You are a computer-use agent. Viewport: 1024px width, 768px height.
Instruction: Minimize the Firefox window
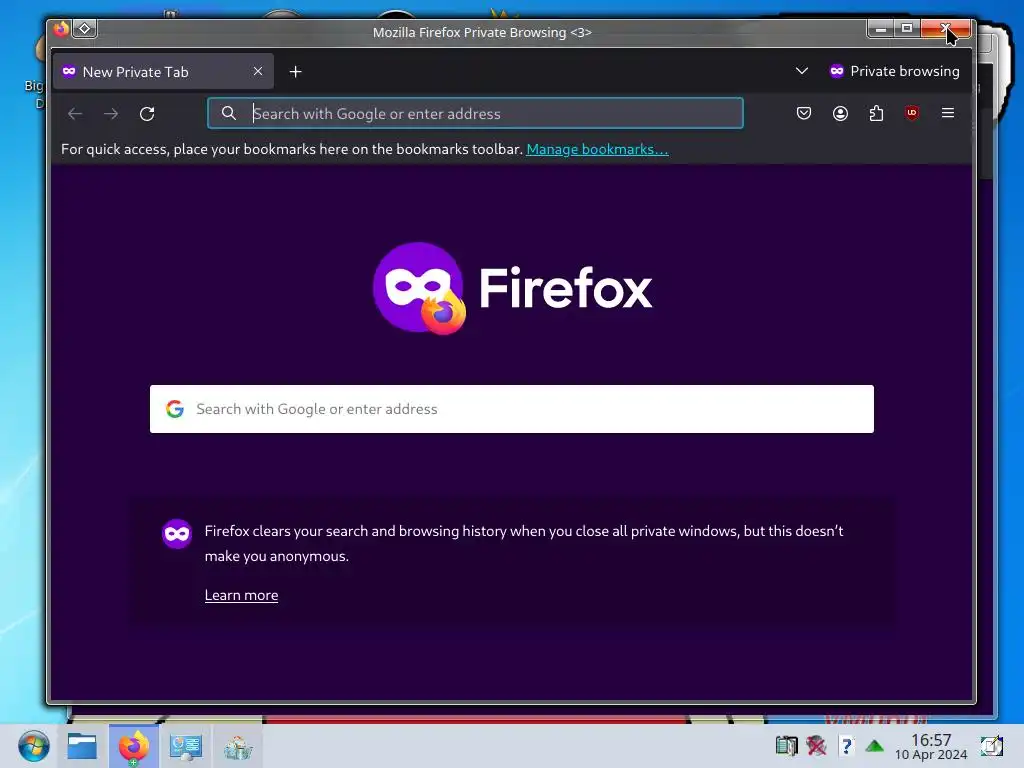pos(881,28)
